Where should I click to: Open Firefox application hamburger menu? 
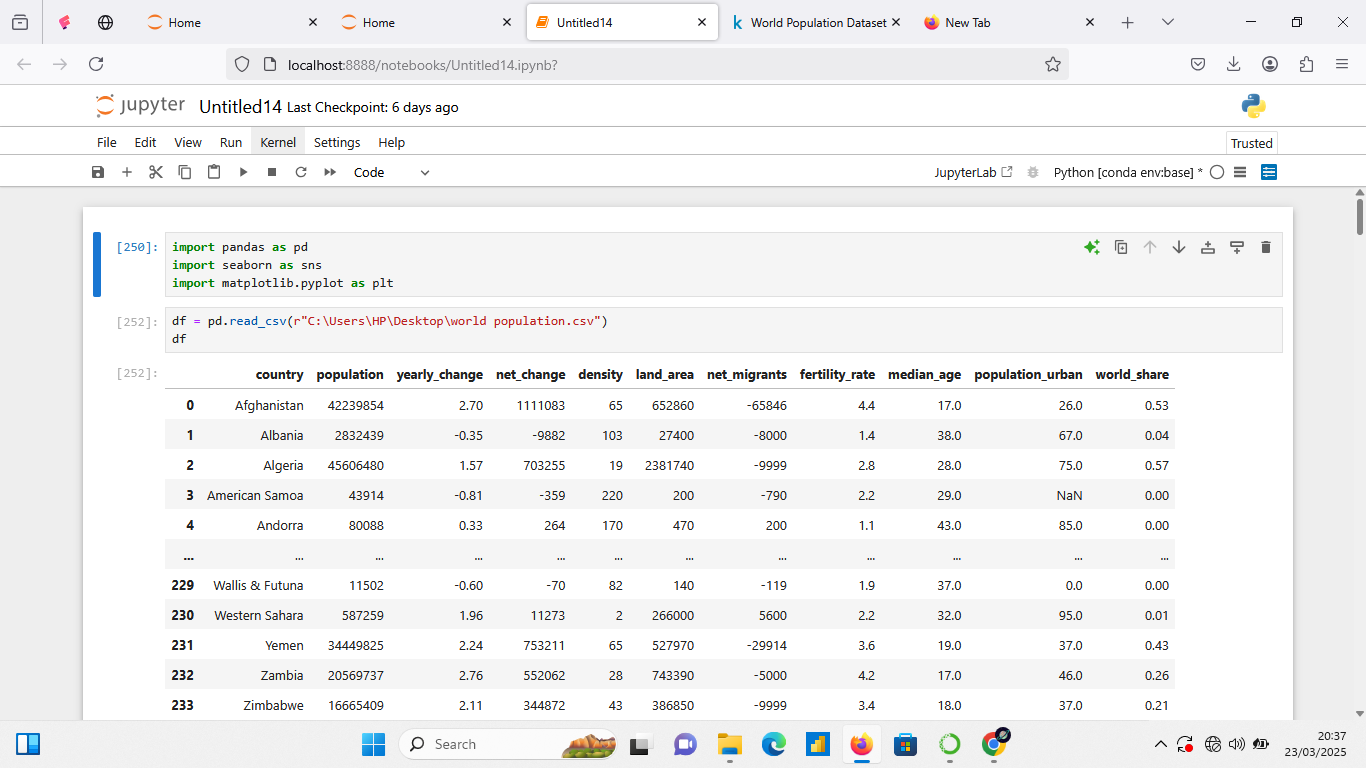1342,64
